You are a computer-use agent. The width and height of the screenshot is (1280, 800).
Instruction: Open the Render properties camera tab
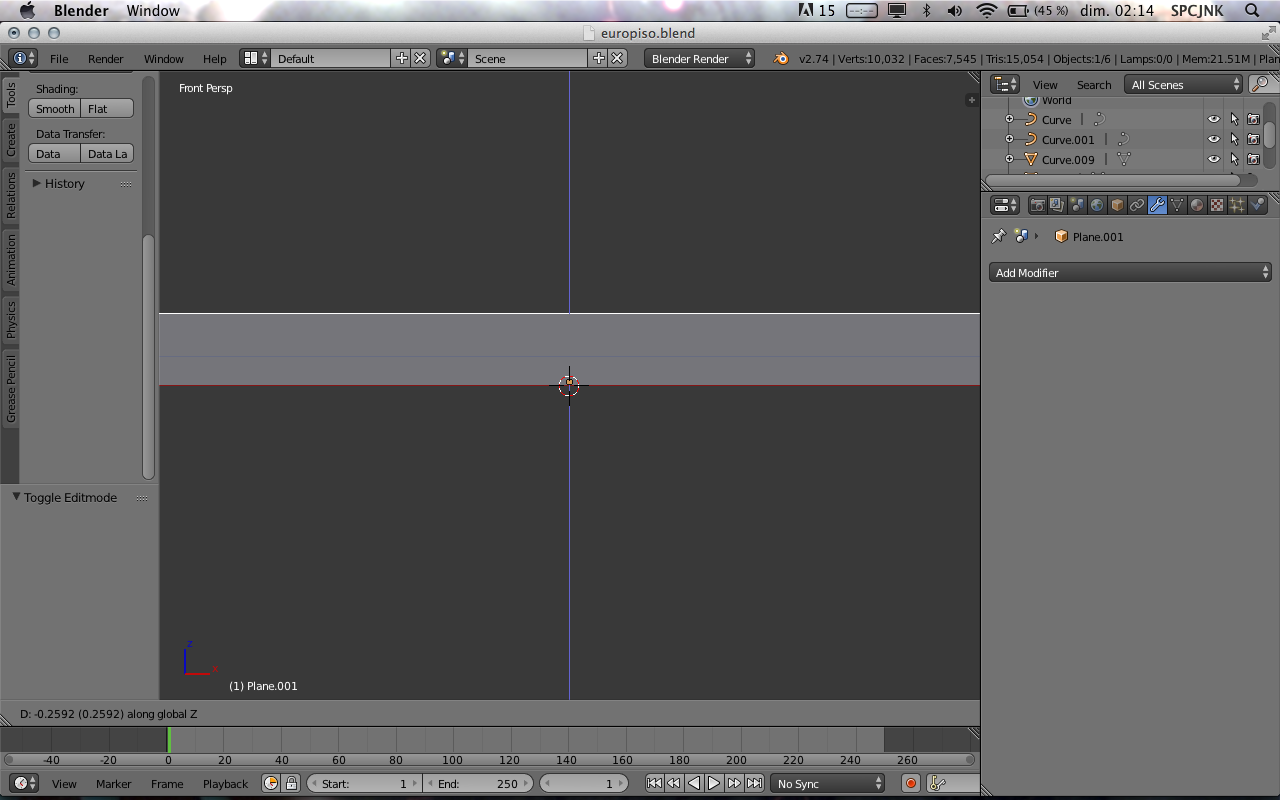1037,205
